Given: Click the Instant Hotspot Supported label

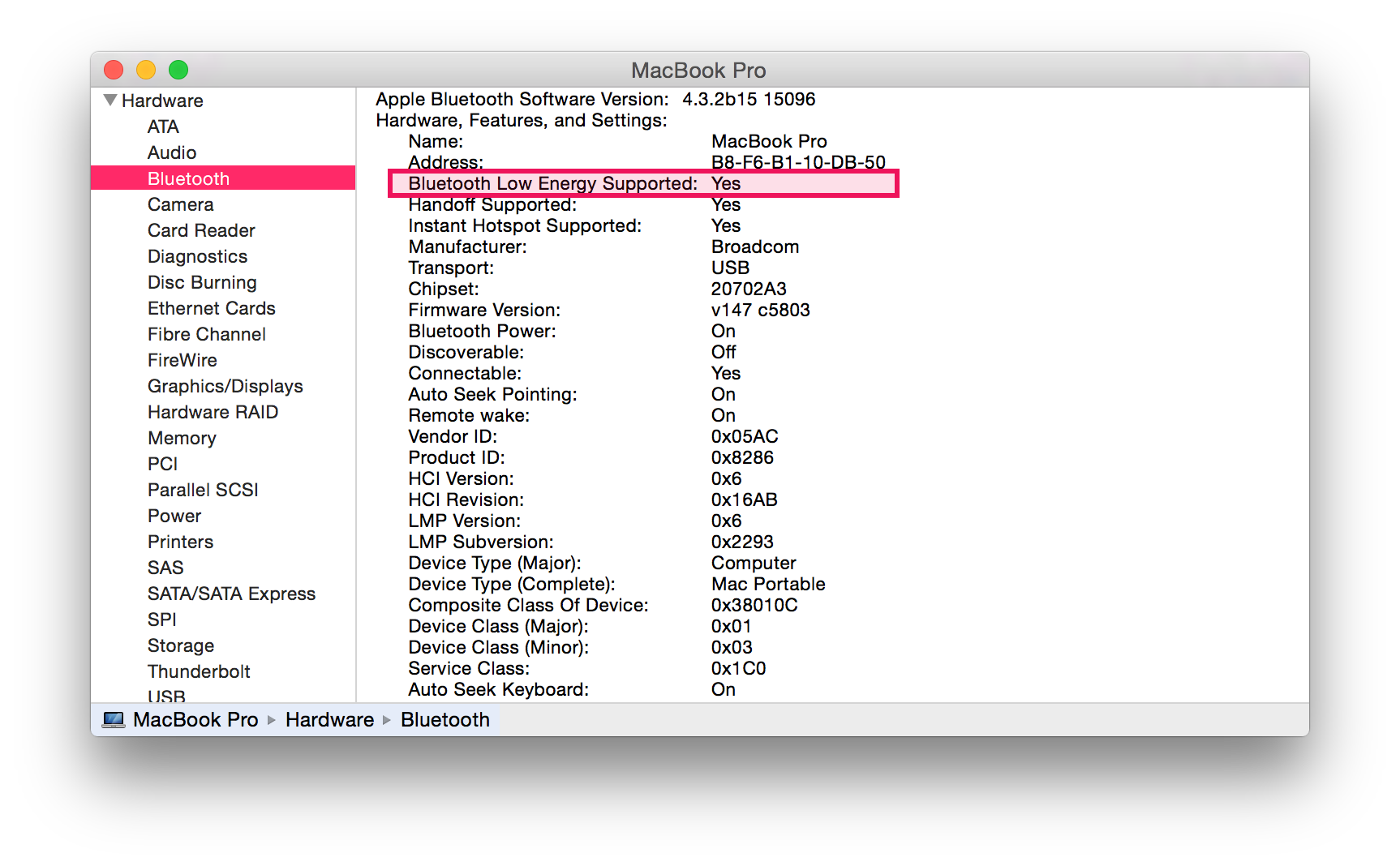Looking at the screenshot, I should 525,225.
